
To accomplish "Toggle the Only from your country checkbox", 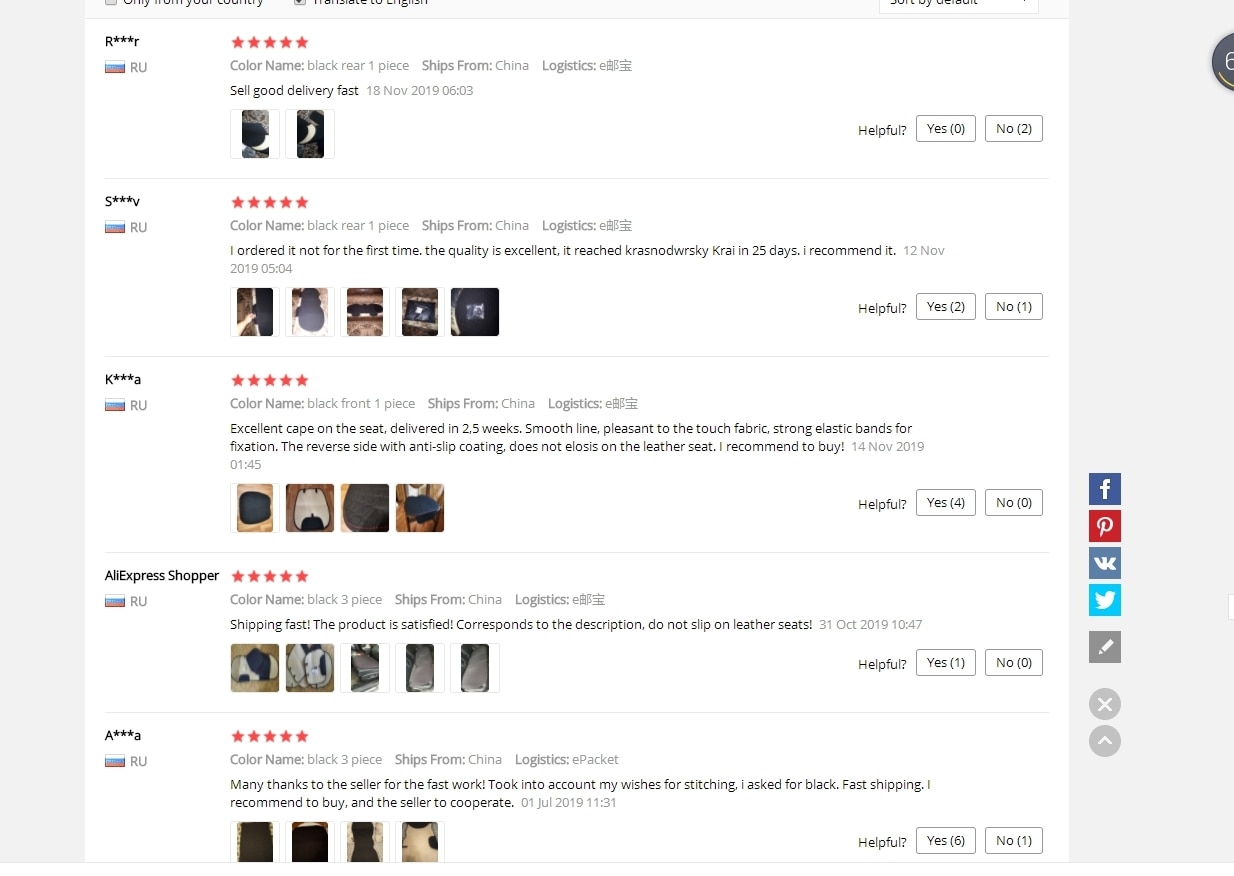I will point(111,3).
